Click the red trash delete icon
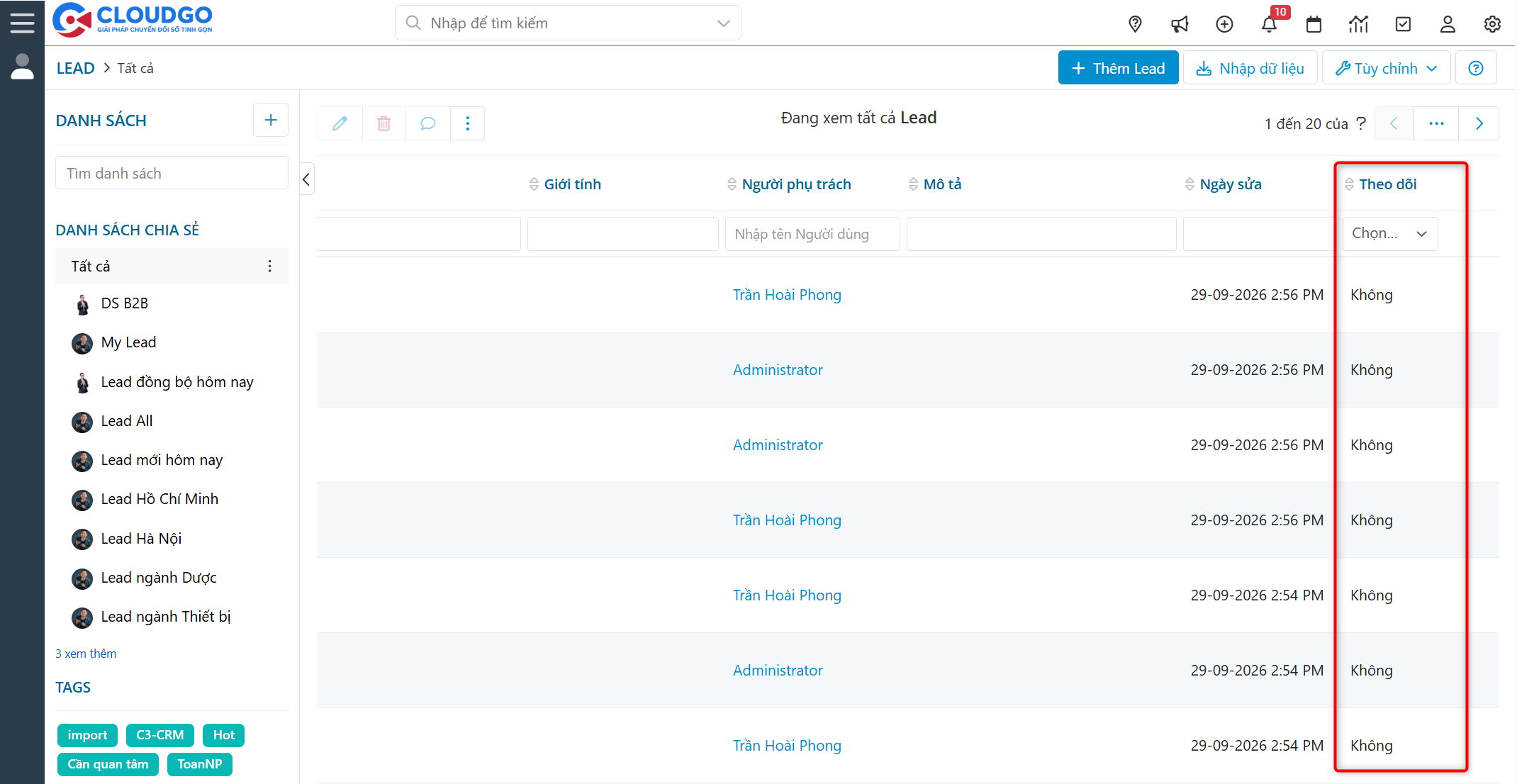The height and width of the screenshot is (784, 1517). [x=384, y=123]
